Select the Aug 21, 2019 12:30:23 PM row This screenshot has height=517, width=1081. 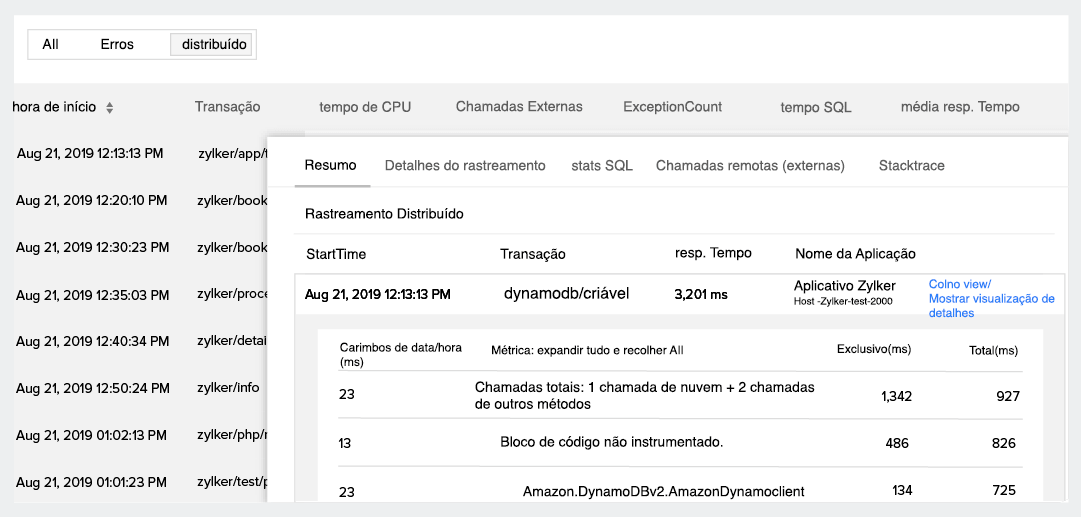point(92,247)
